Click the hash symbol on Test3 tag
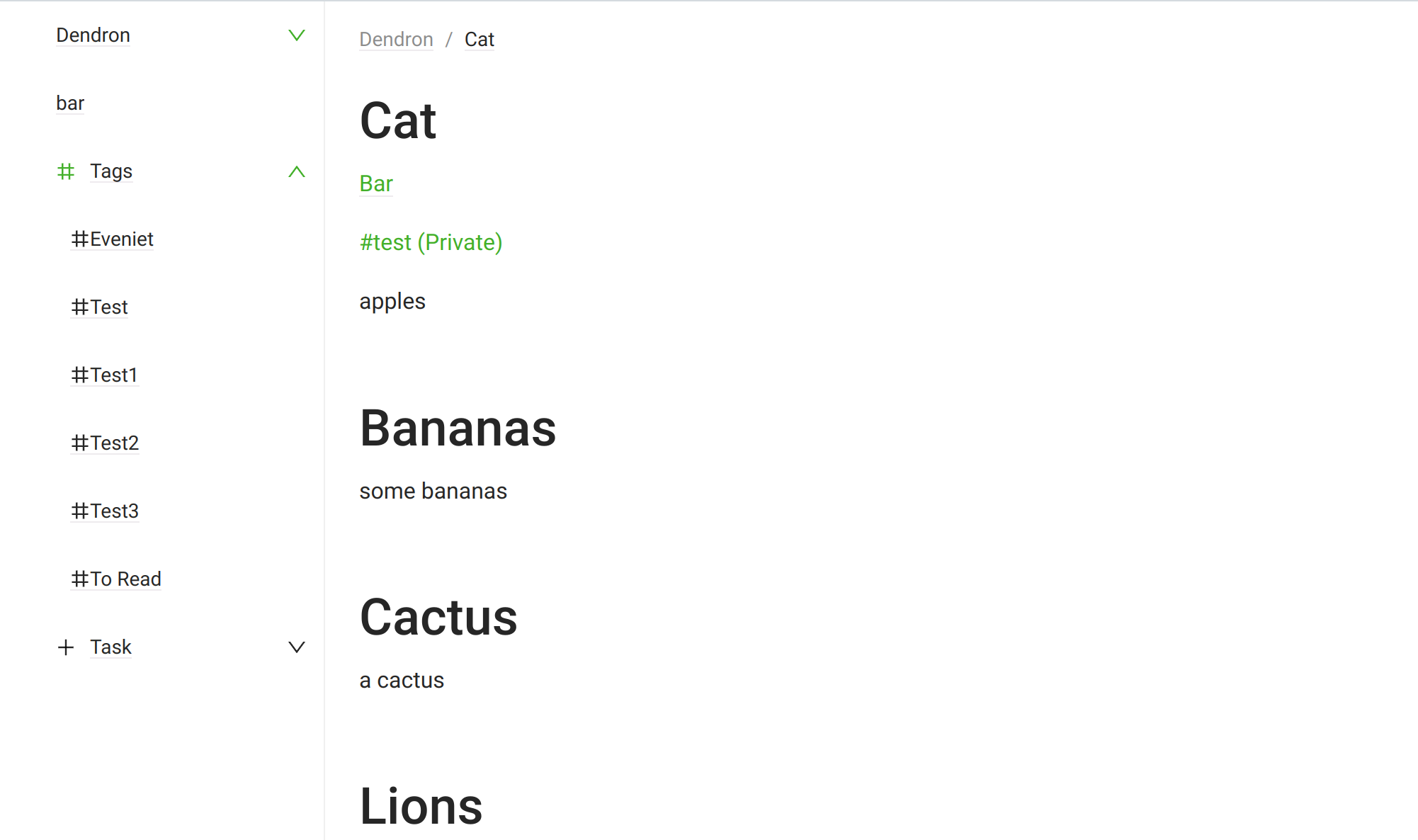 [79, 511]
